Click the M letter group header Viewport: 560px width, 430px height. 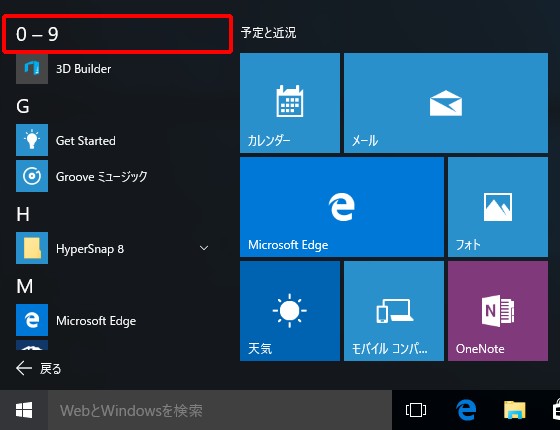coord(24,286)
